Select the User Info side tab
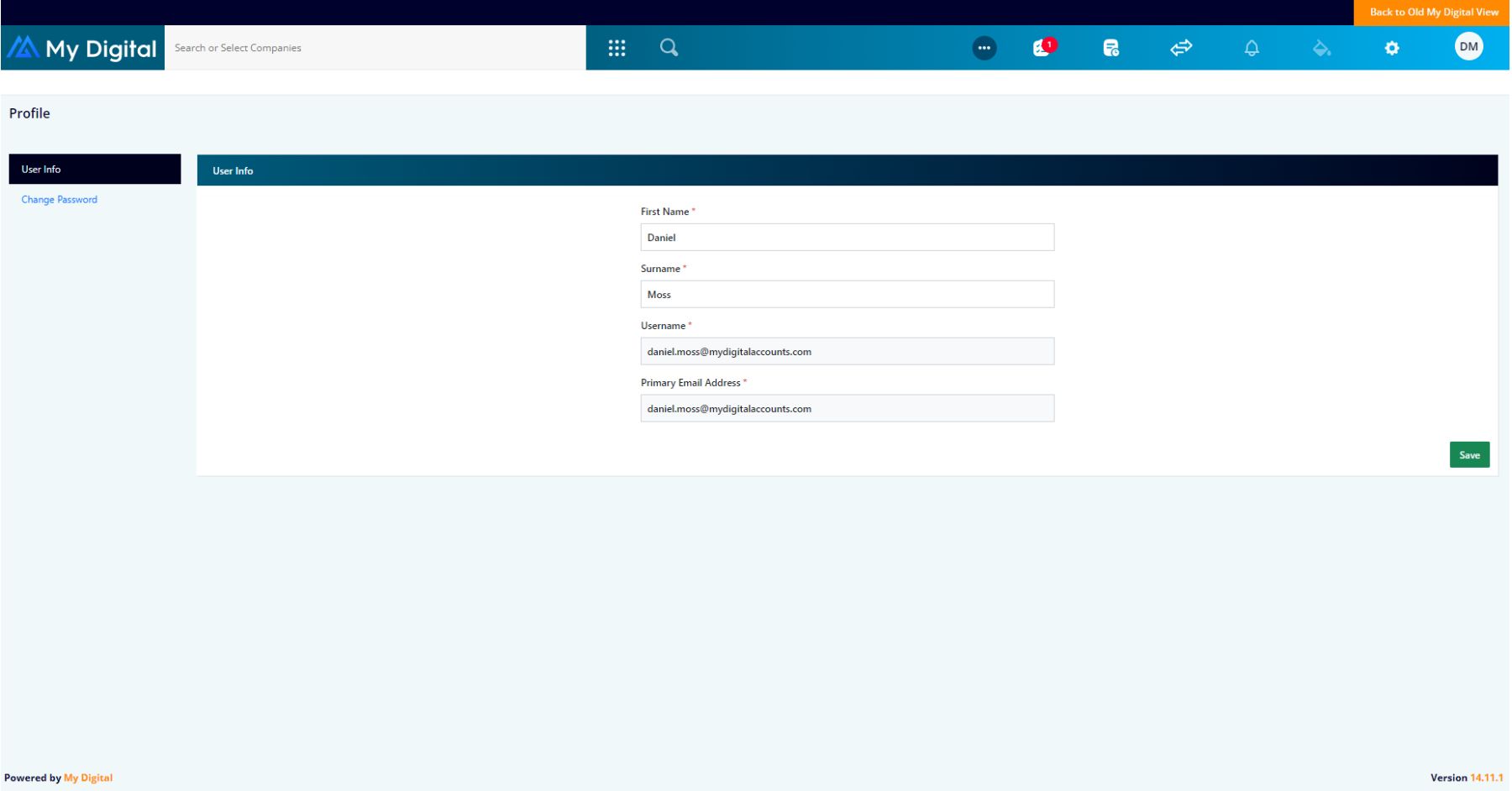The image size is (1512, 791). 94,169
